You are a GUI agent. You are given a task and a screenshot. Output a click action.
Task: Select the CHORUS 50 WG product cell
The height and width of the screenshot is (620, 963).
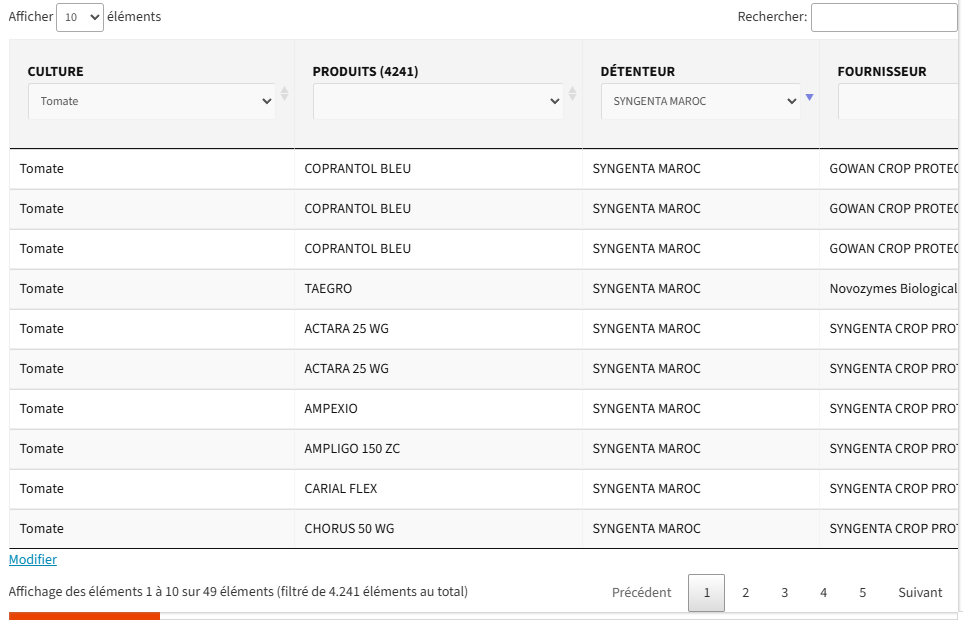[x=438, y=529]
